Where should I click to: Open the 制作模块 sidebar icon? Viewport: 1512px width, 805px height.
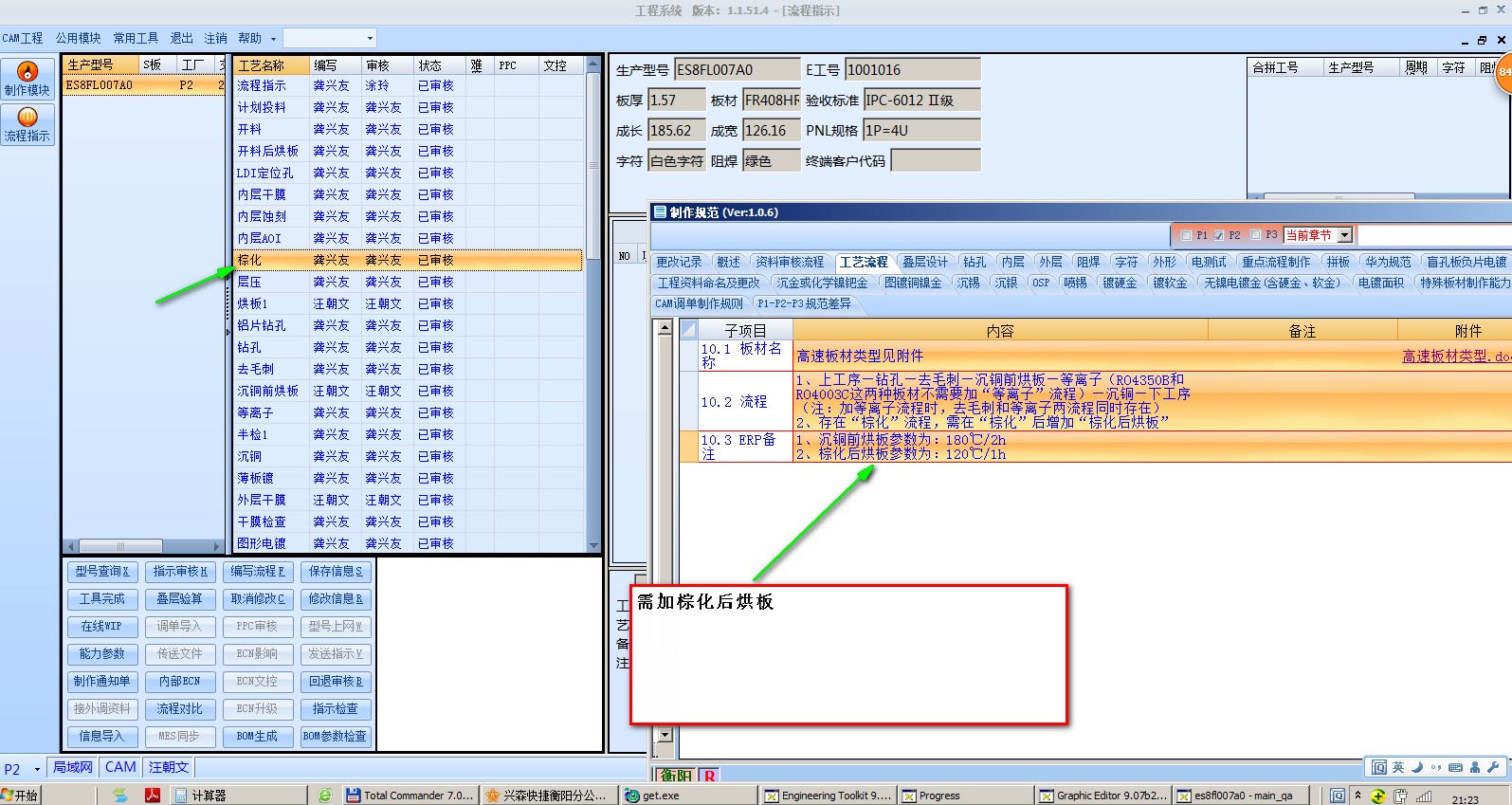pos(27,80)
